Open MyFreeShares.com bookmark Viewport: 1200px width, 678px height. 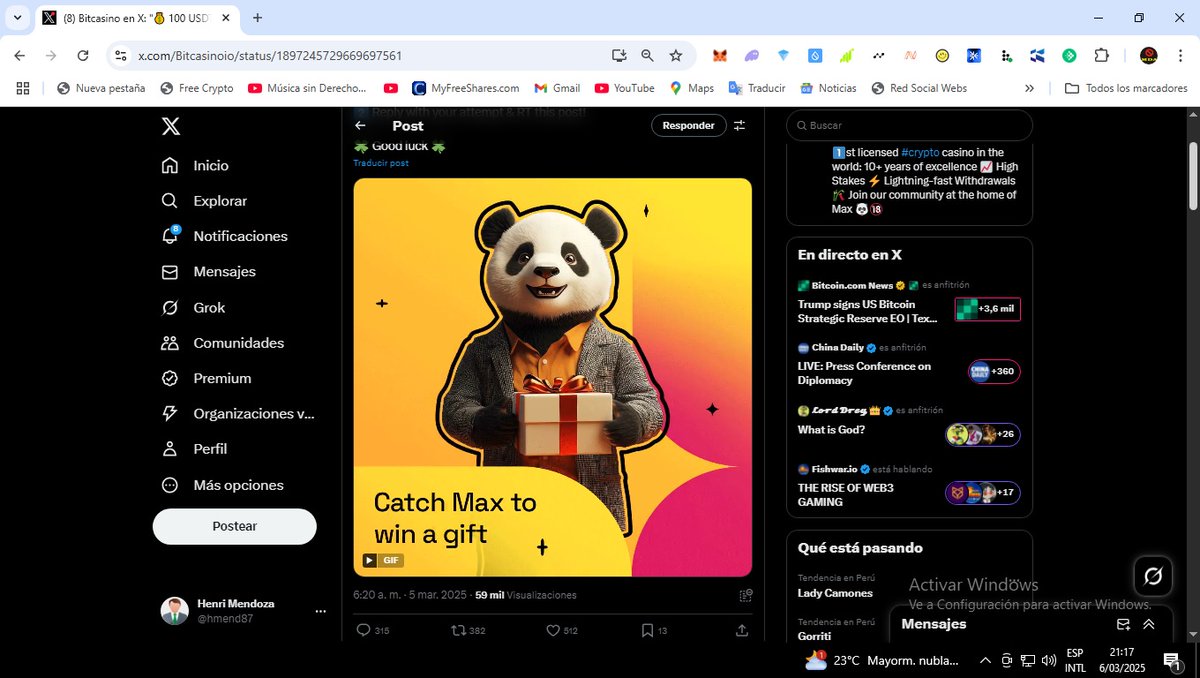click(x=465, y=88)
